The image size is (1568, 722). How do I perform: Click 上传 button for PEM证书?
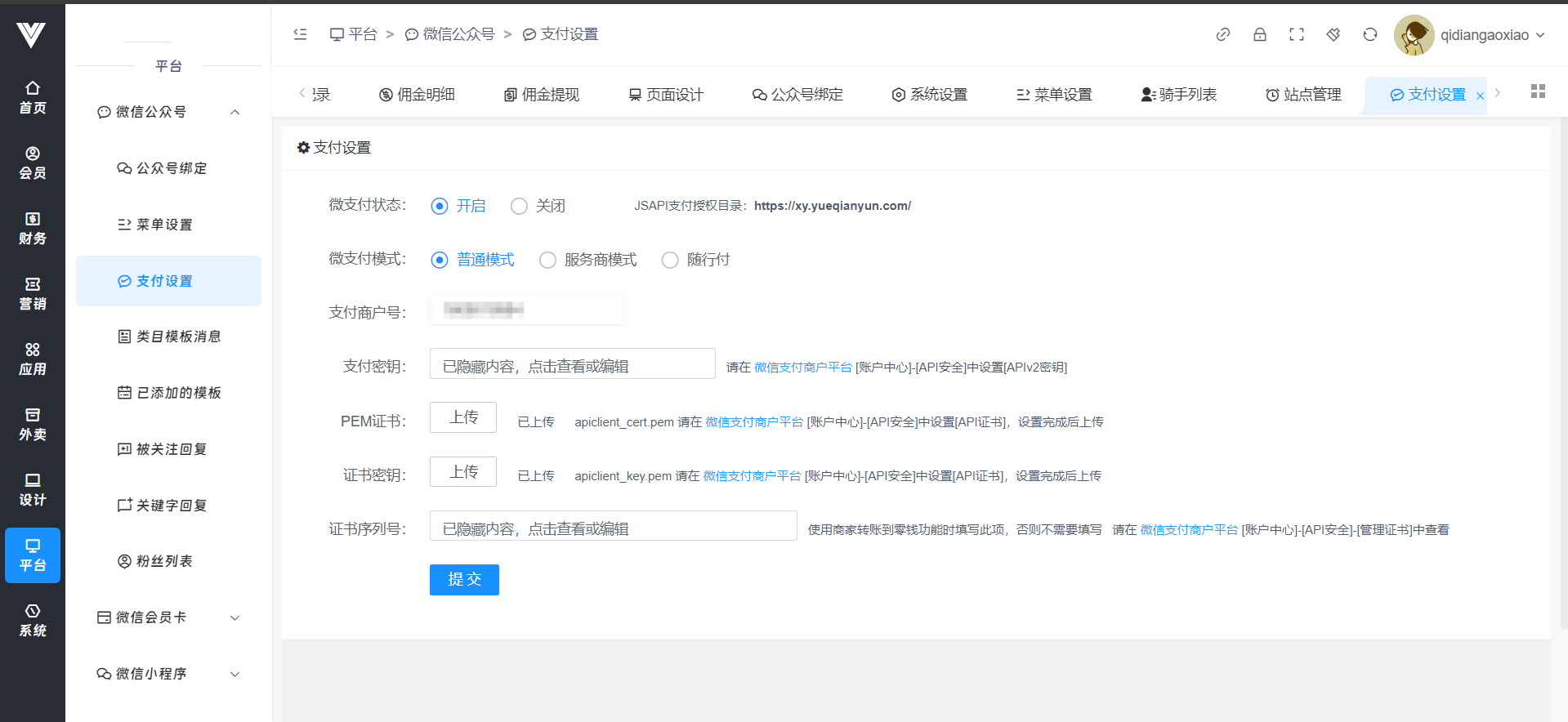click(x=463, y=417)
